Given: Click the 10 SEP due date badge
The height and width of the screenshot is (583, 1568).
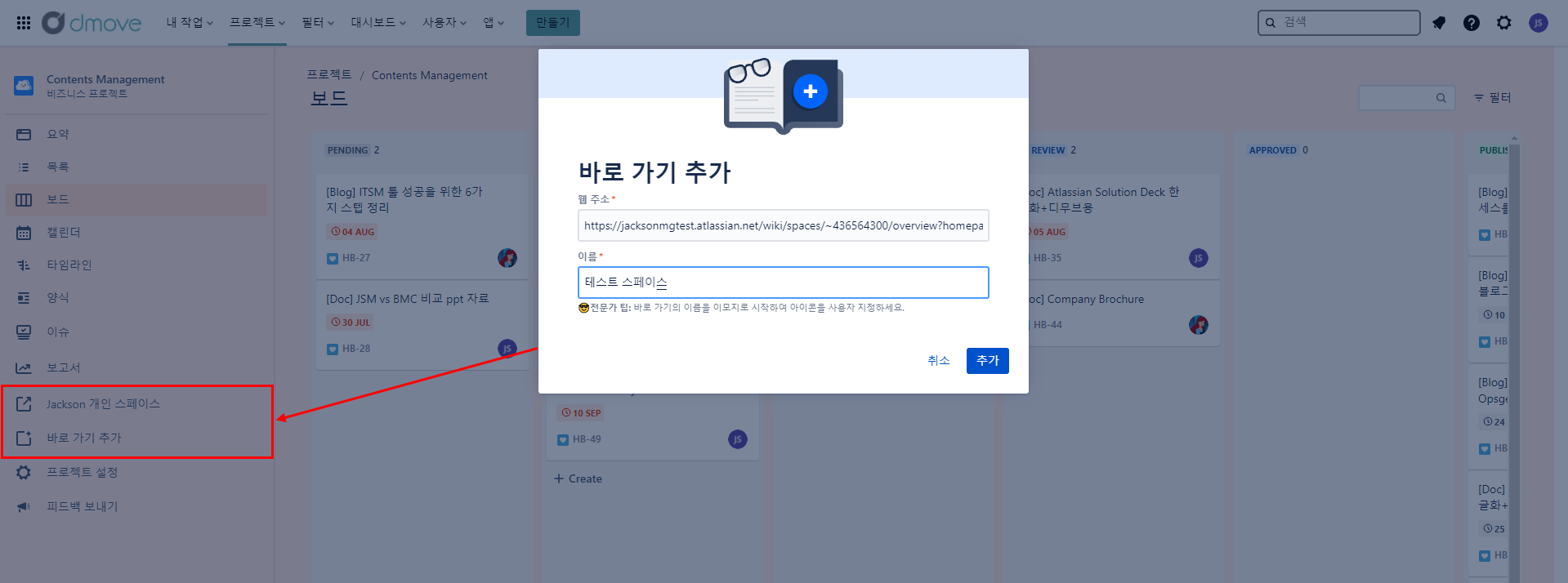Looking at the screenshot, I should click(581, 413).
